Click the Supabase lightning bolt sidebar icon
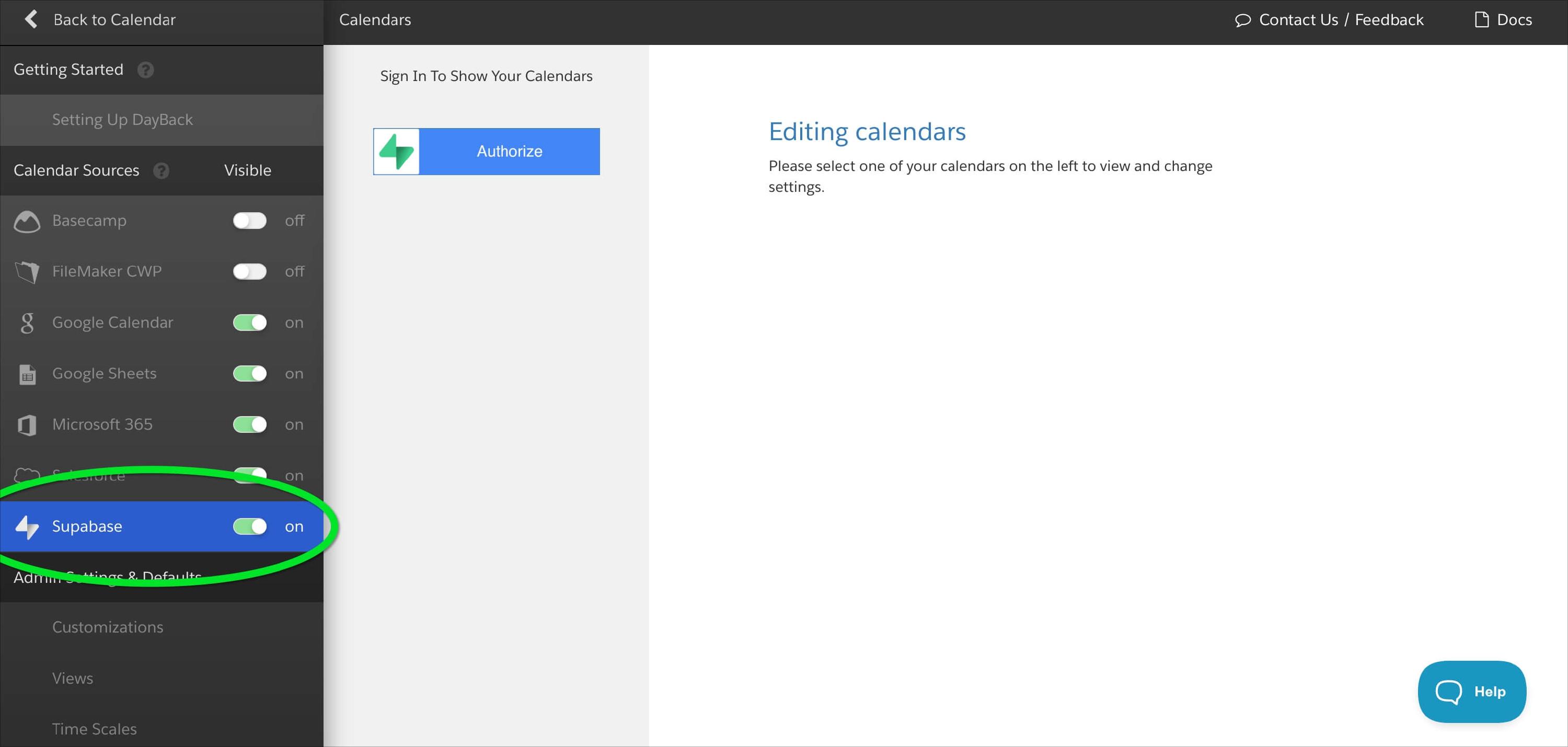The image size is (1568, 747). click(27, 527)
